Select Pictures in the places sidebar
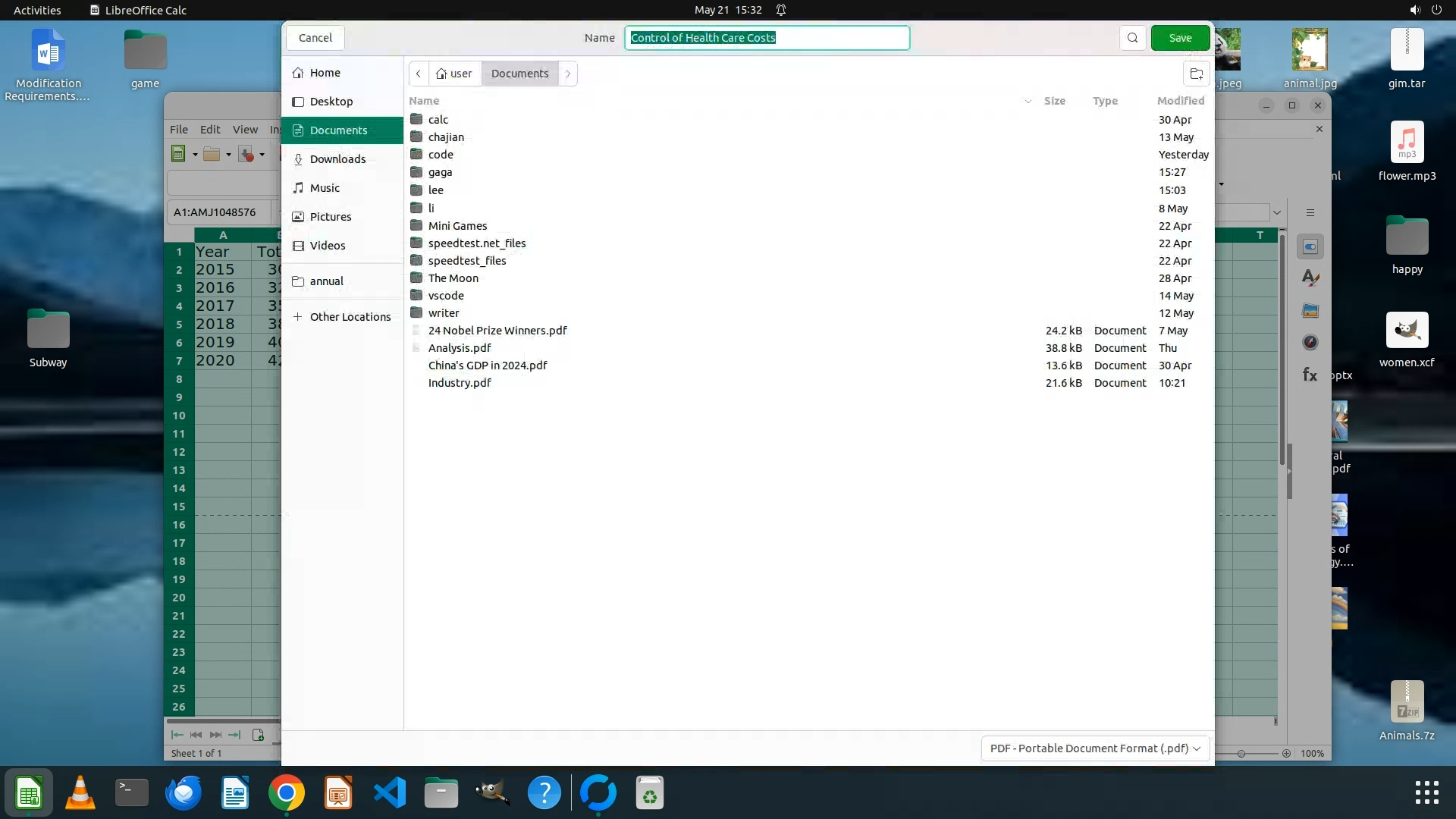1456x819 pixels. (330, 217)
